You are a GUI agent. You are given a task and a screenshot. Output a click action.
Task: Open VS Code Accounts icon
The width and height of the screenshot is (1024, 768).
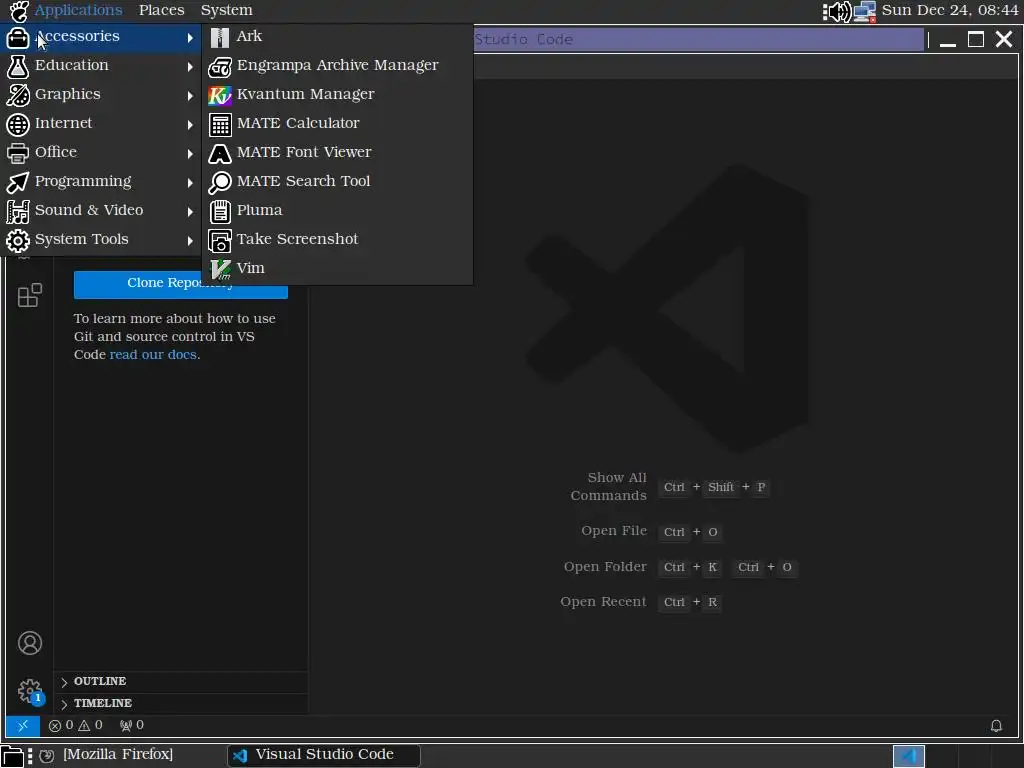(x=29, y=643)
